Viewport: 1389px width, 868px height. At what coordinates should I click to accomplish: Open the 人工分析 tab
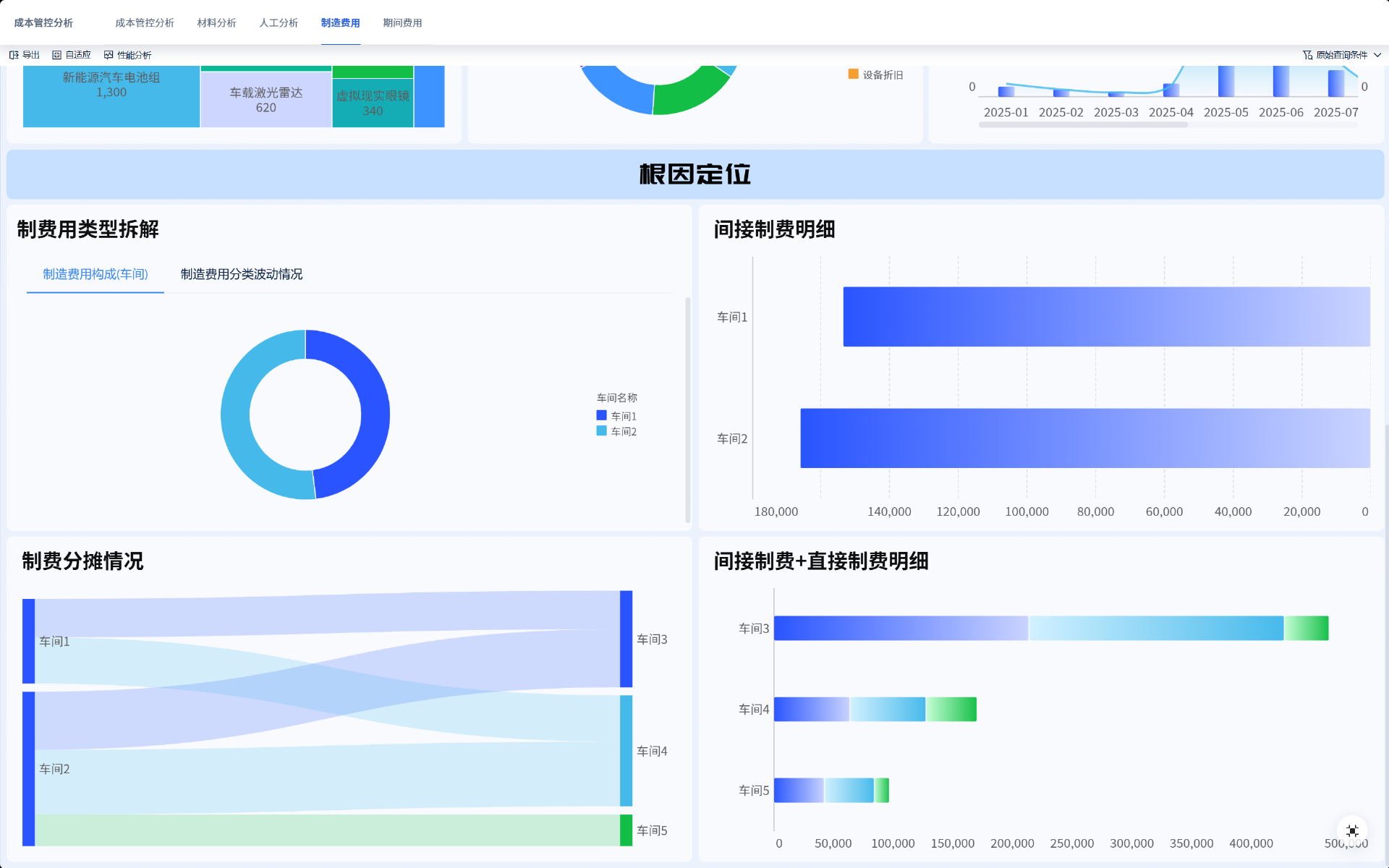(279, 23)
